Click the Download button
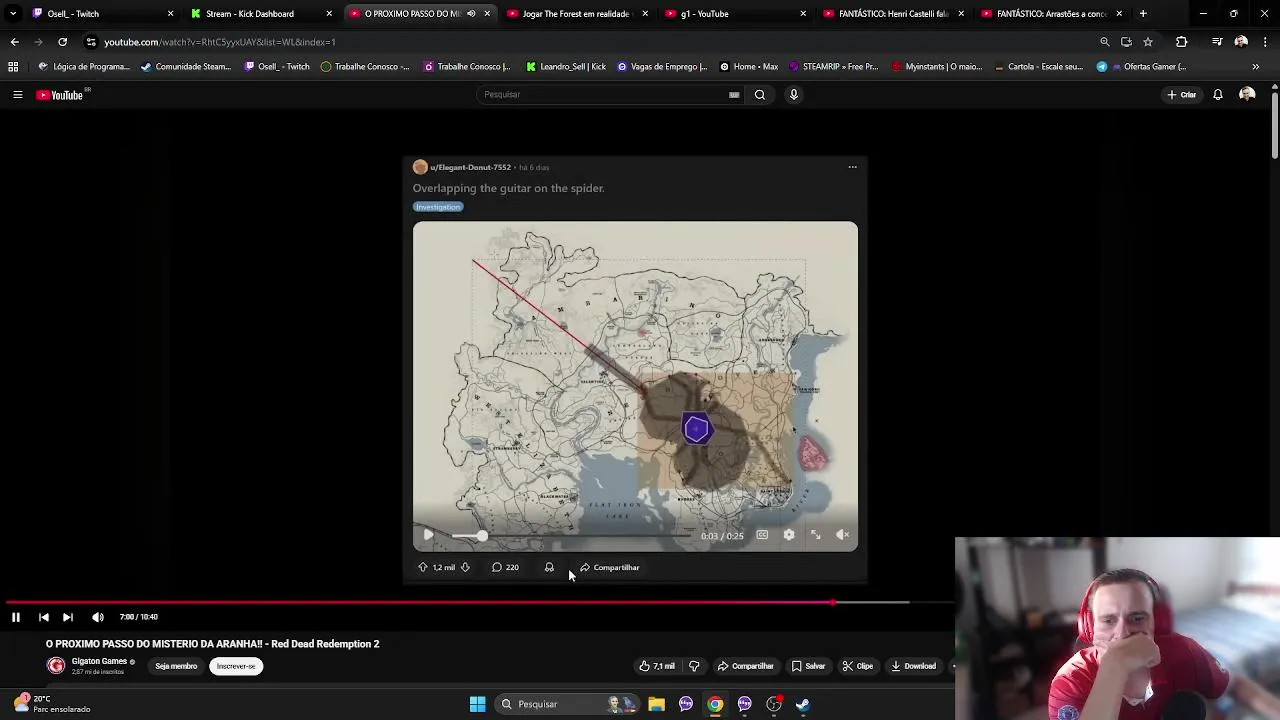 (914, 666)
